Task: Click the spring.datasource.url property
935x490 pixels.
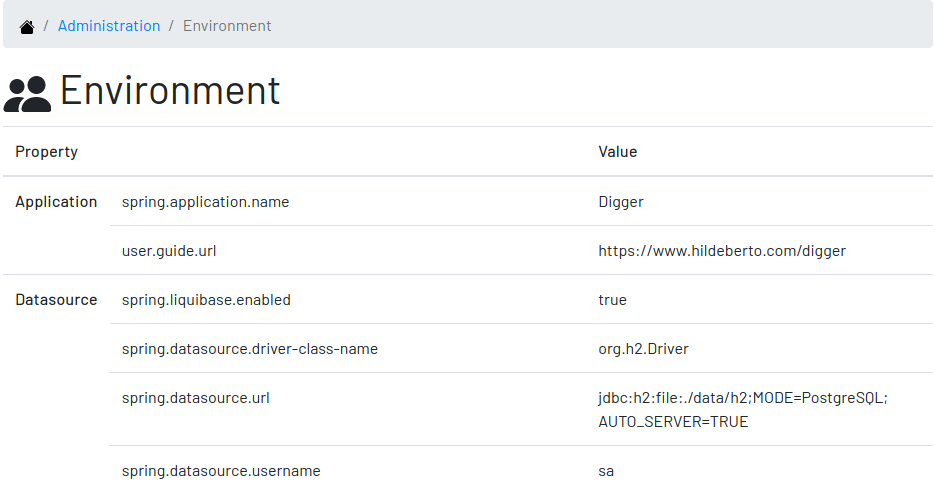Action: point(196,398)
